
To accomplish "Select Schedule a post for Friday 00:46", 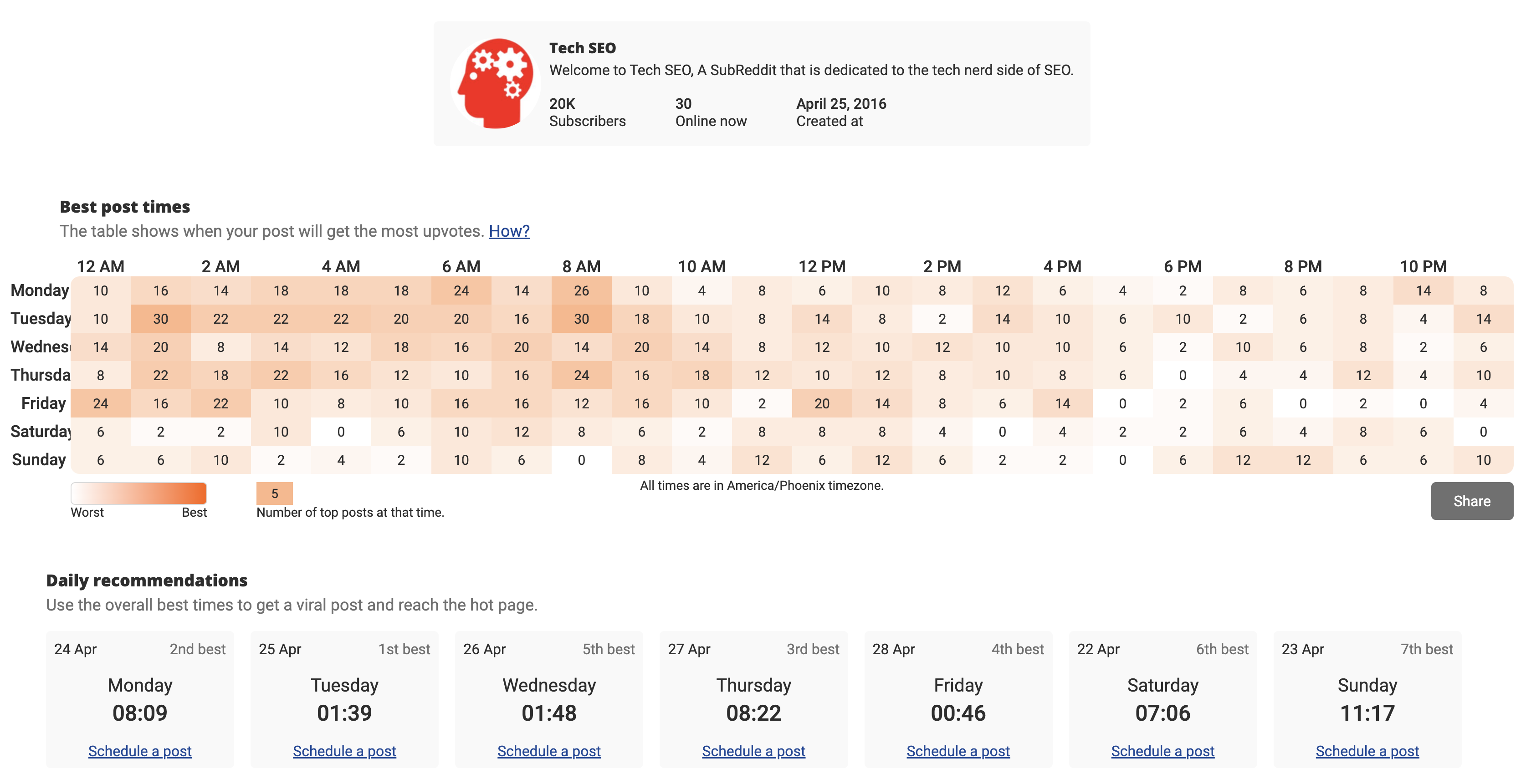I will click(x=958, y=751).
